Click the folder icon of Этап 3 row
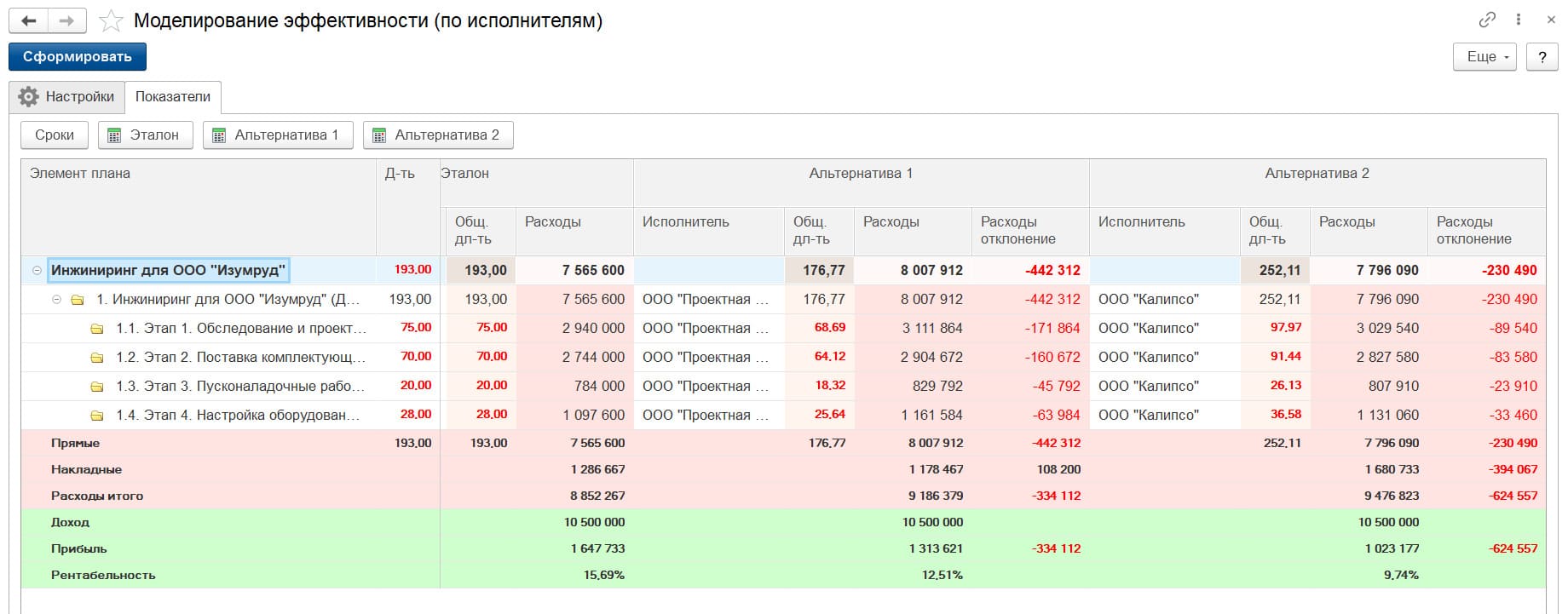 click(x=96, y=387)
